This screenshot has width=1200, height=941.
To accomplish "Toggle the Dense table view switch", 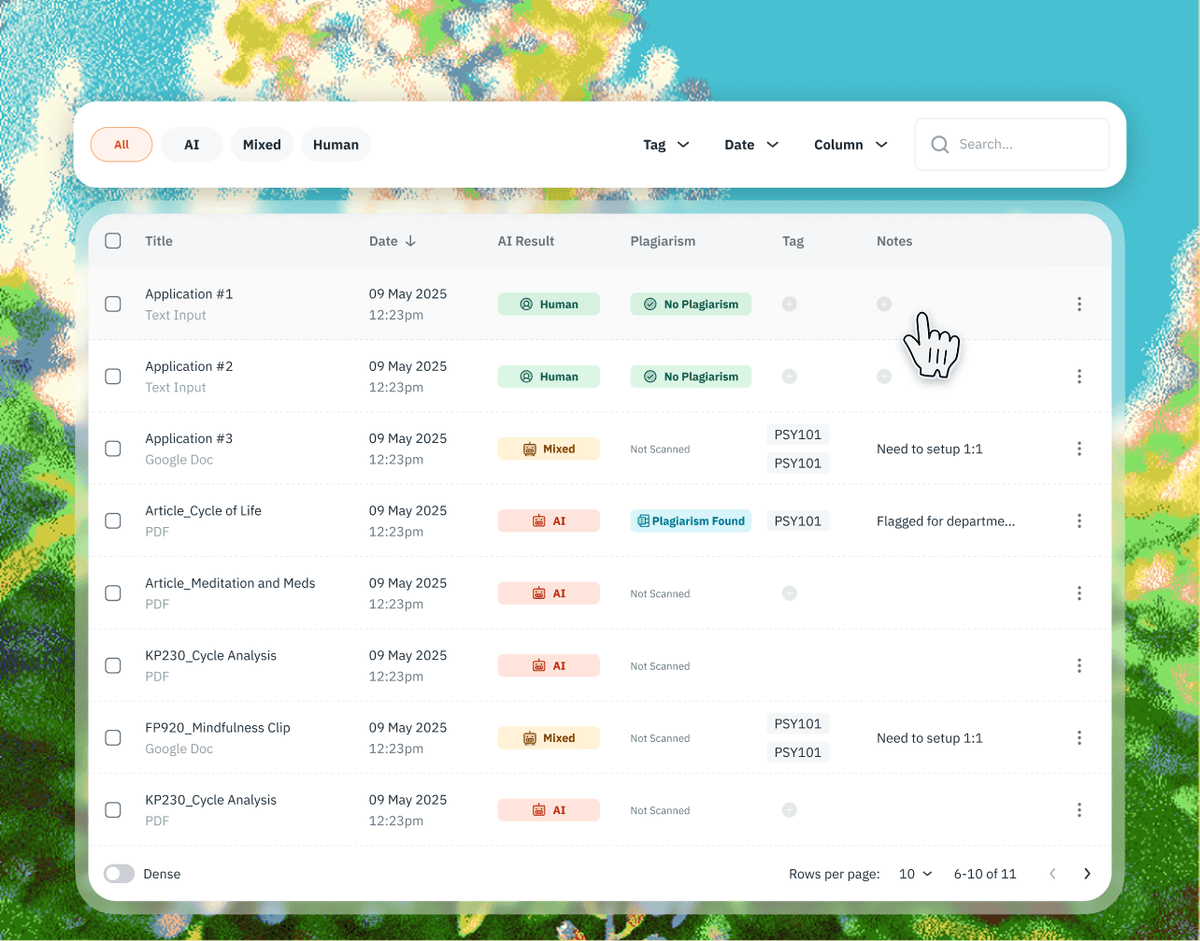I will 119,874.
